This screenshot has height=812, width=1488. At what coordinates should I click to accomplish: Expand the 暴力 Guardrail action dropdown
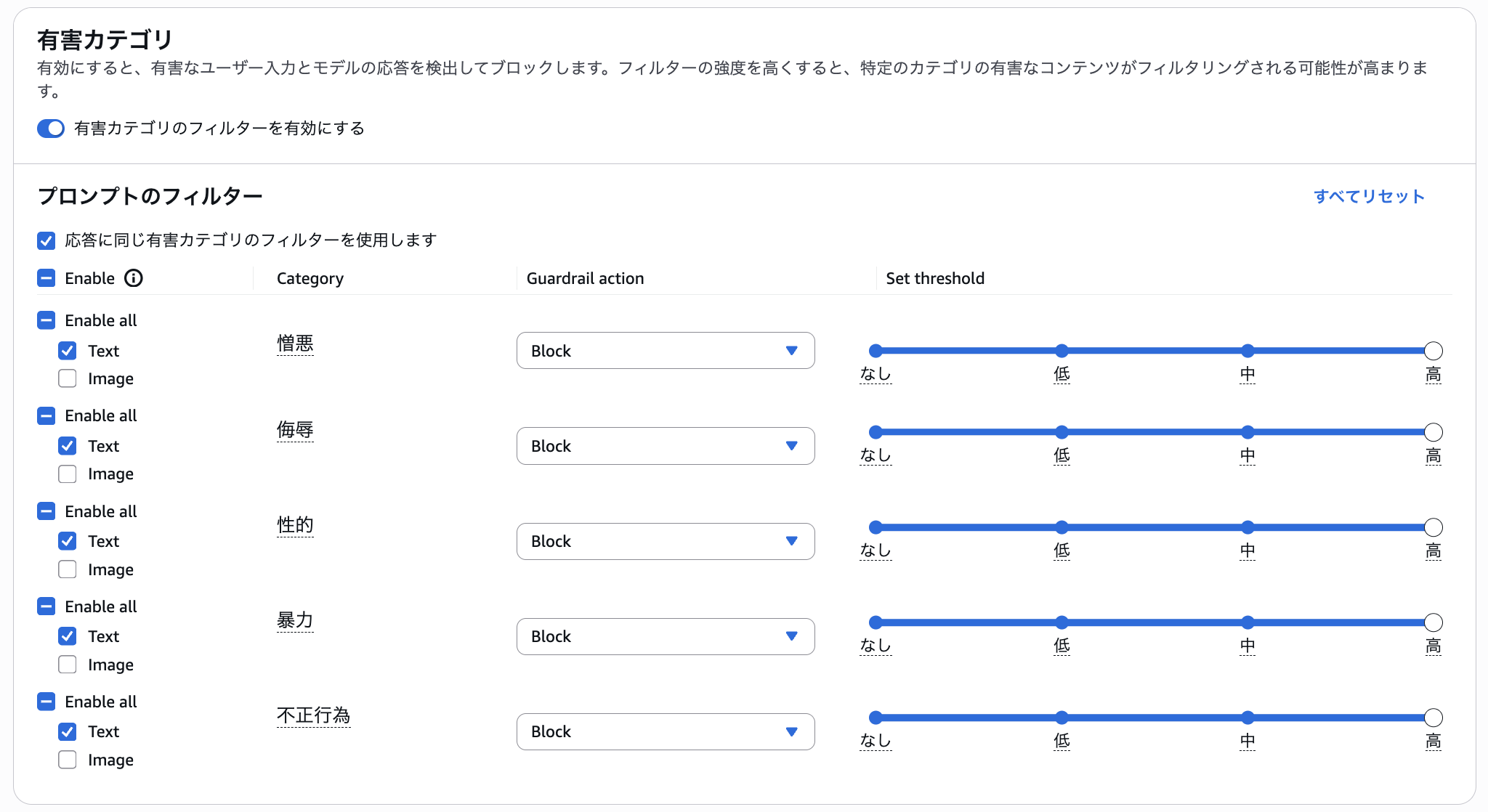coord(665,636)
